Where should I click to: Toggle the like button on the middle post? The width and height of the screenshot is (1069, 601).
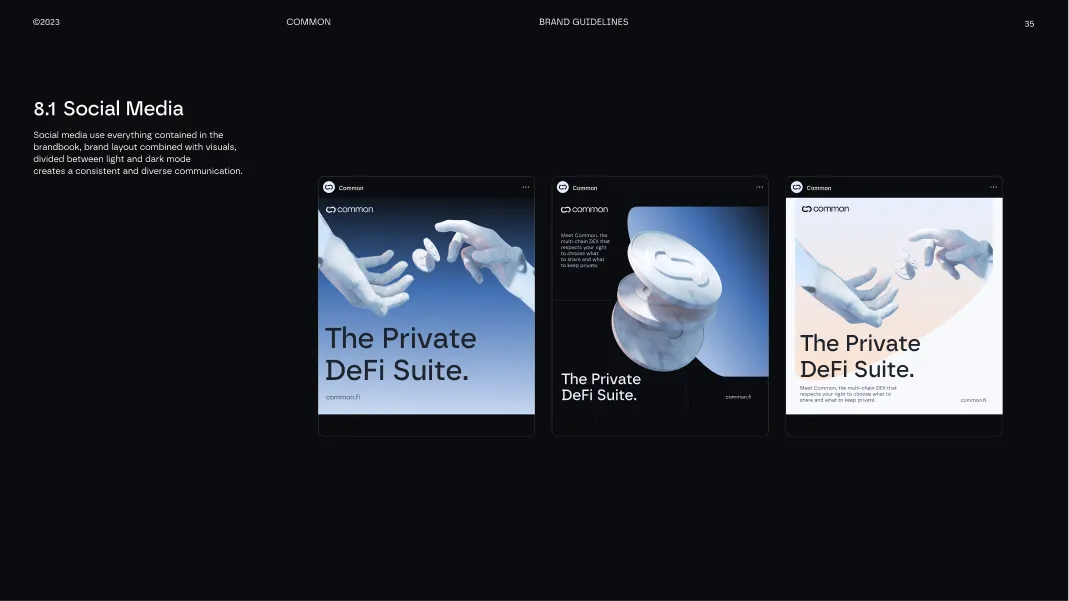(x=563, y=423)
